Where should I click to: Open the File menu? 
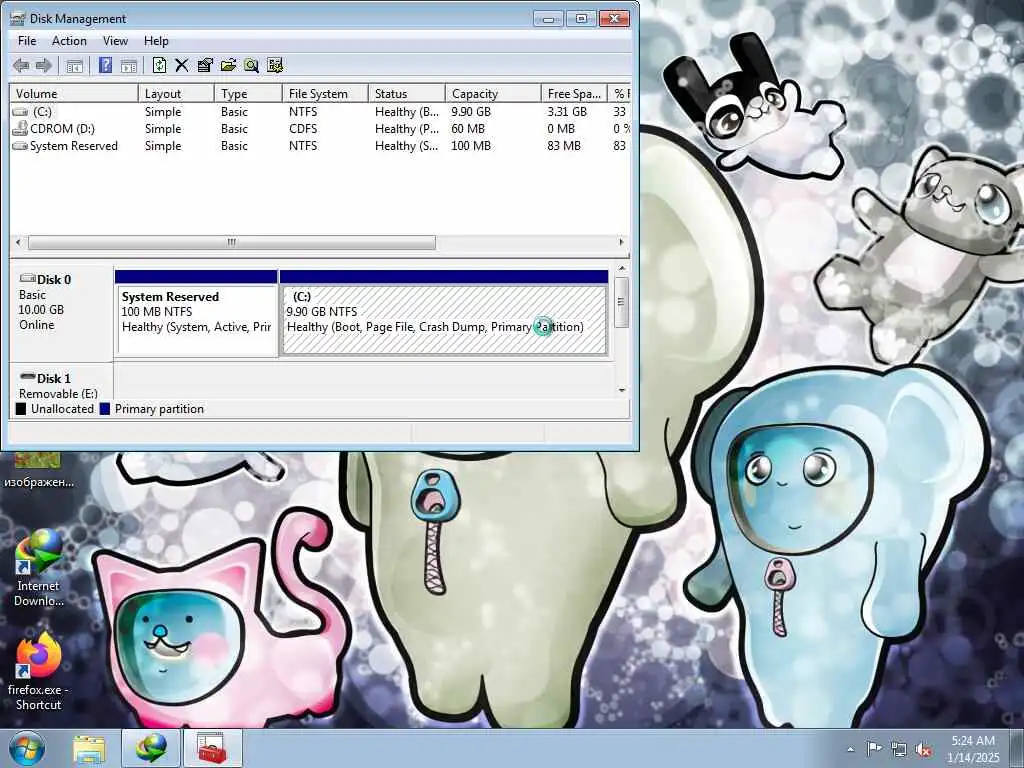(x=27, y=40)
